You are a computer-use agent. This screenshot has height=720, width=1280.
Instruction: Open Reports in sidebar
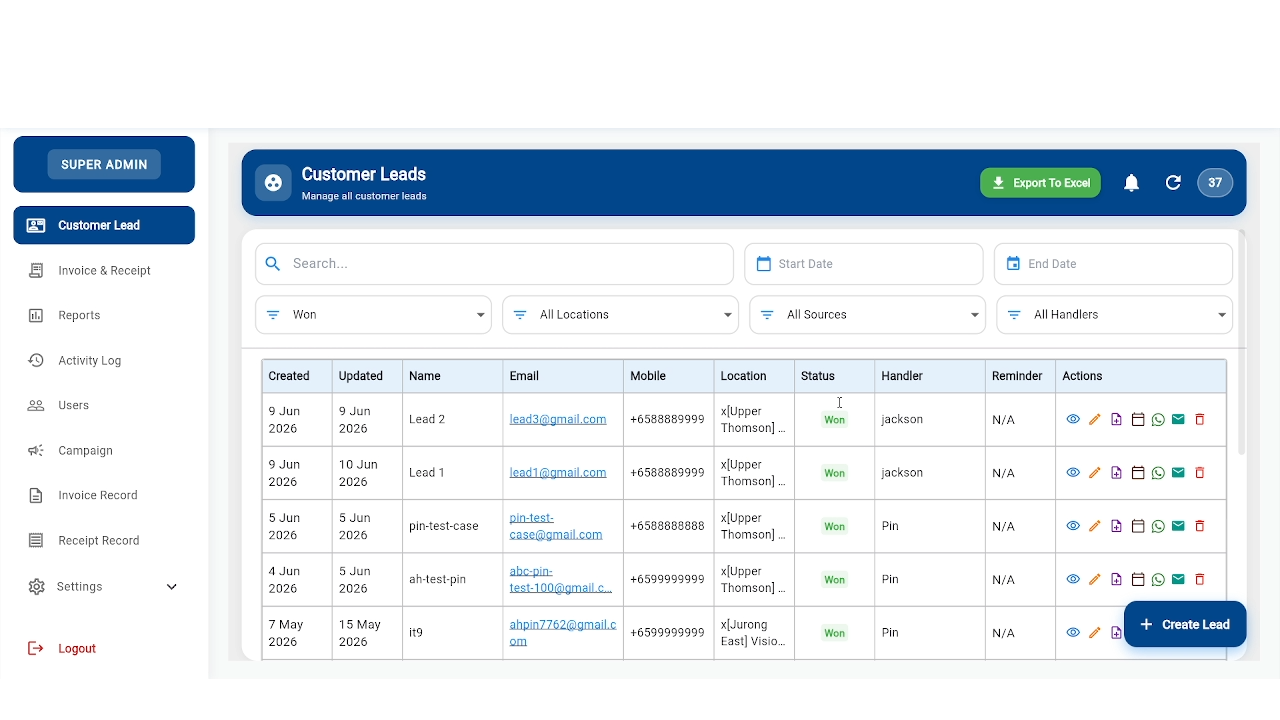[x=104, y=316]
